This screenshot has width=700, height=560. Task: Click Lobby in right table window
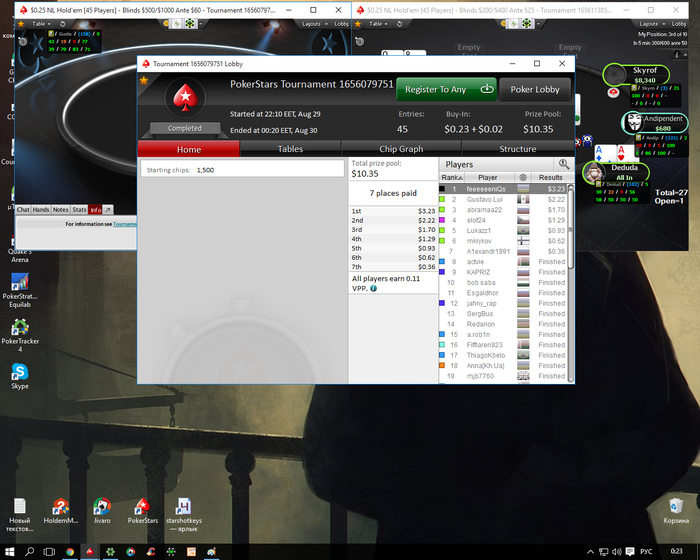click(679, 24)
